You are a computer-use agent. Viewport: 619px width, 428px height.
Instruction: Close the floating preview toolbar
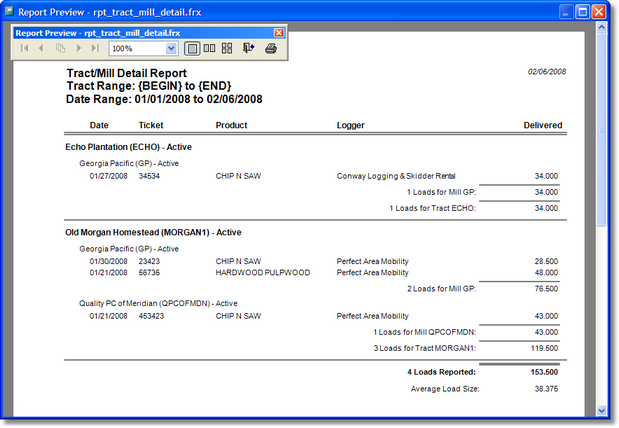coord(279,33)
